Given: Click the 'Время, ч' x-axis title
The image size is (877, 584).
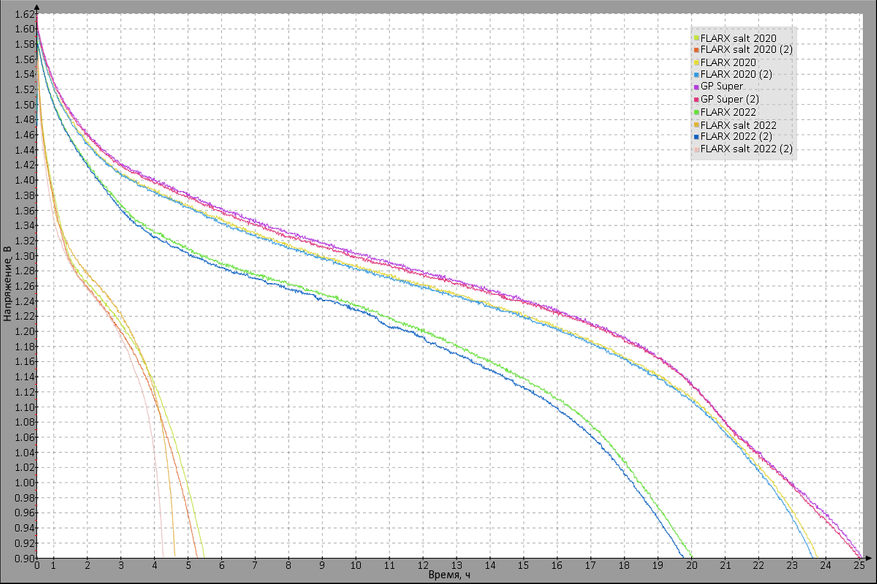Looking at the screenshot, I should [x=447, y=576].
